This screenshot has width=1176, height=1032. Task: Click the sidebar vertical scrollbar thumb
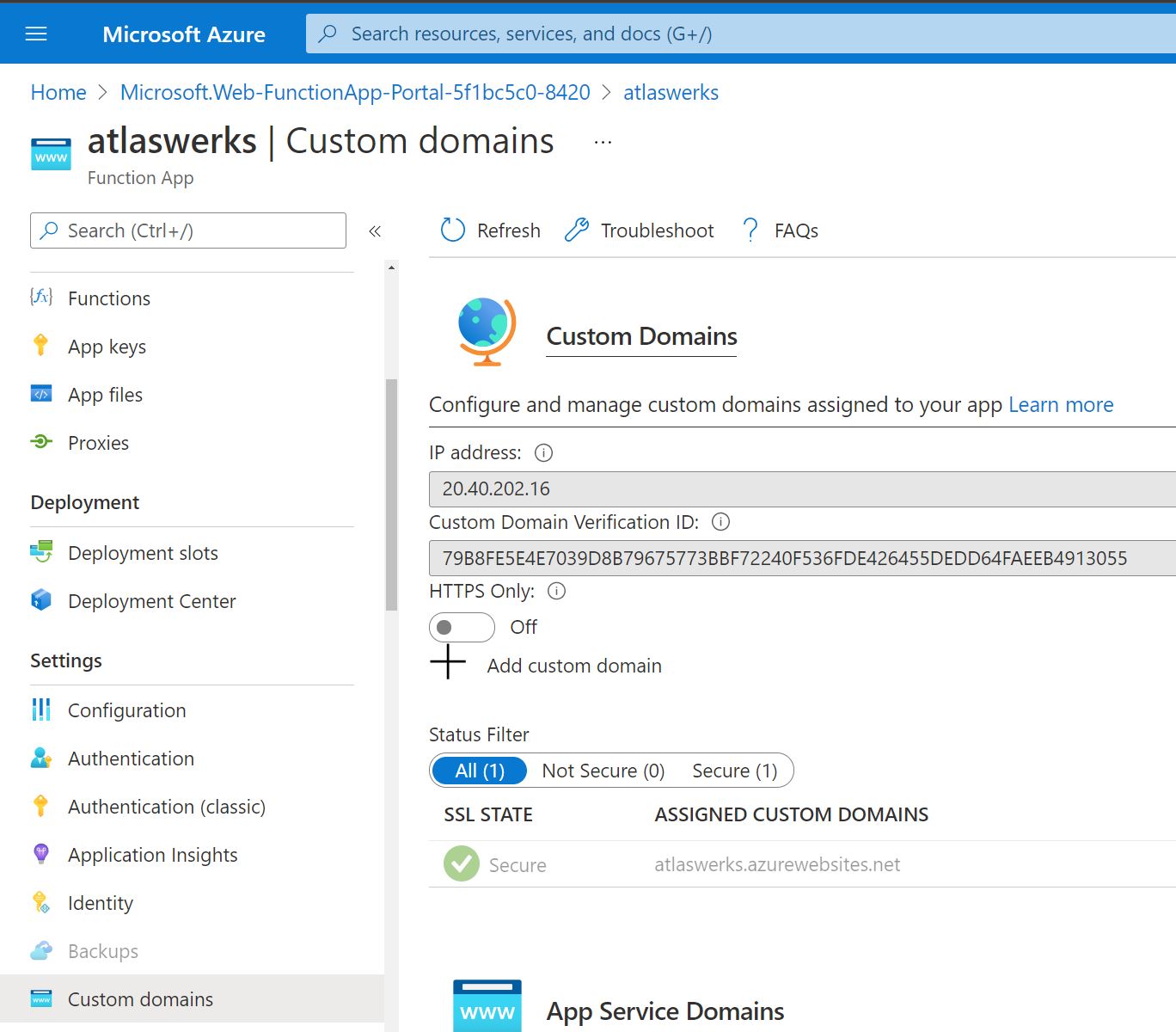click(391, 494)
